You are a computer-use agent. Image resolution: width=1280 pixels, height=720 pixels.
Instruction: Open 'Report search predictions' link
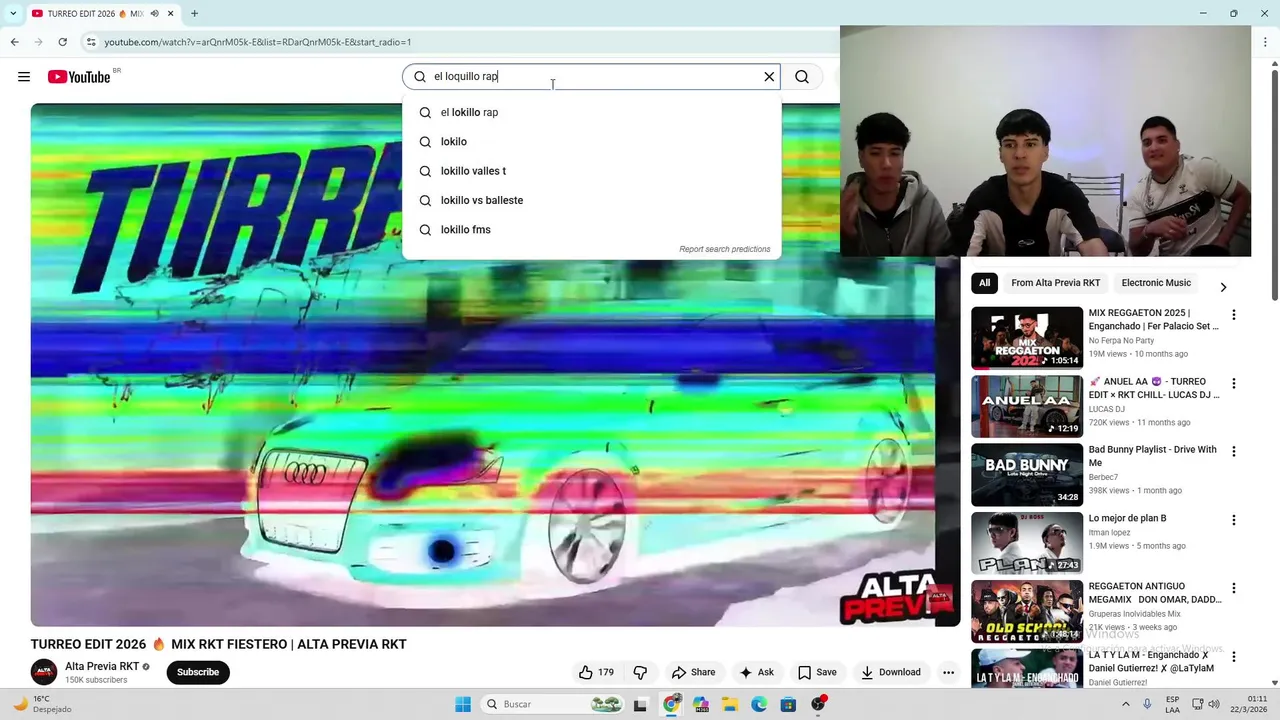coord(724,249)
